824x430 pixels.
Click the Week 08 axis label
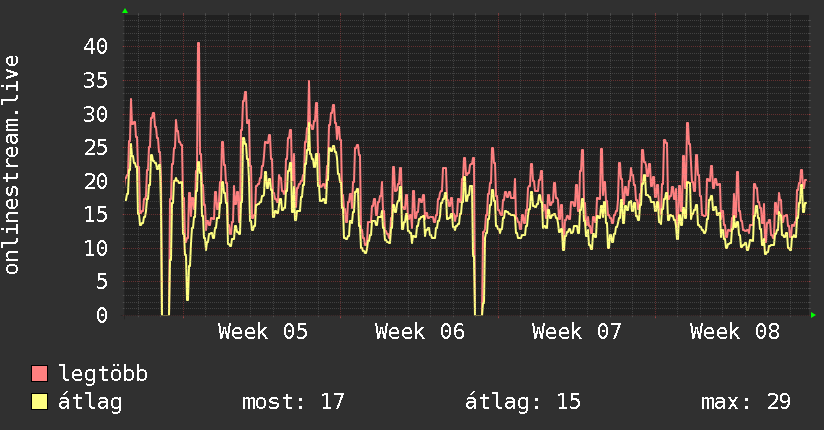point(735,332)
